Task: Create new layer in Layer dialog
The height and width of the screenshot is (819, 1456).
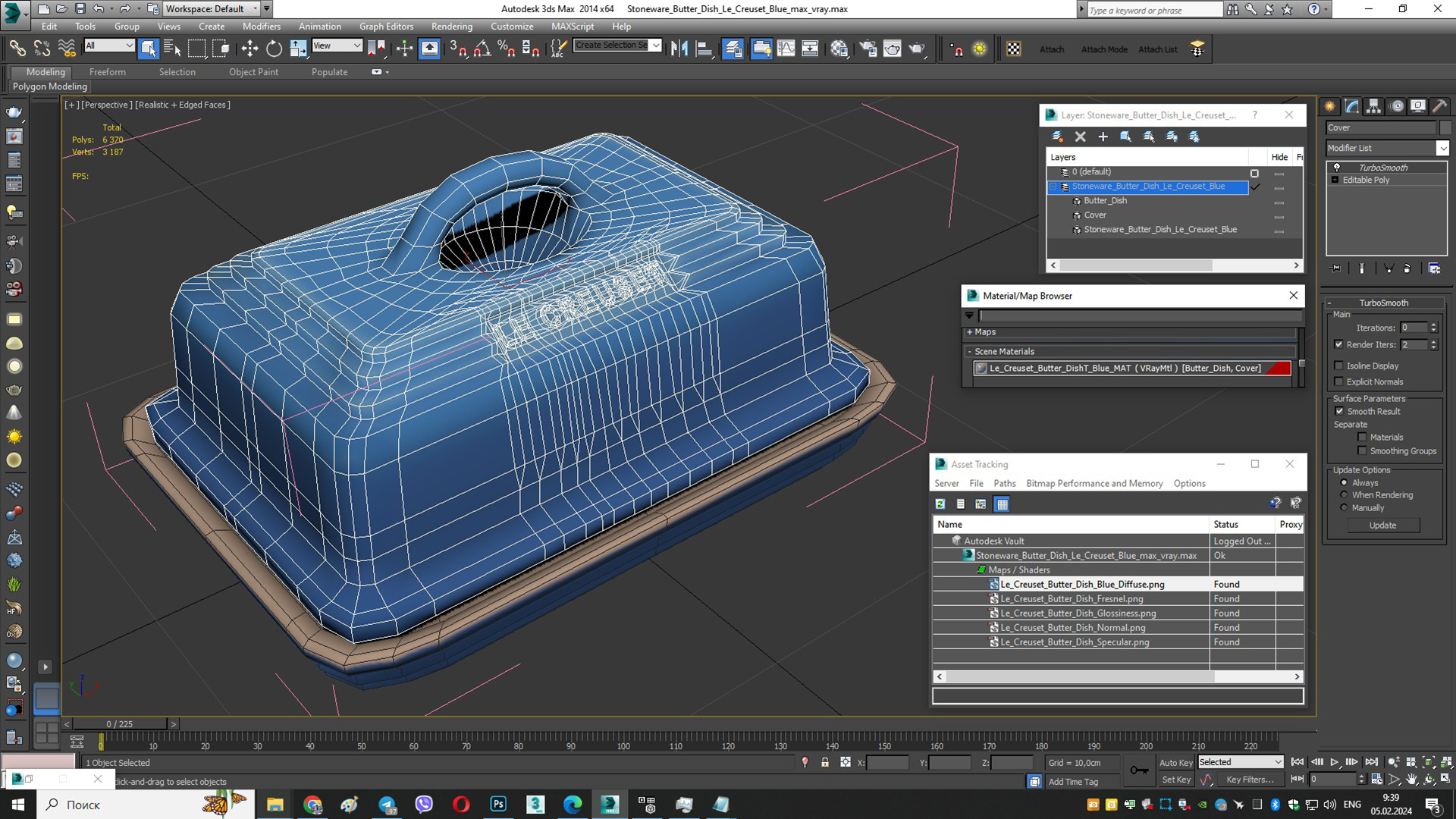Action: (1057, 136)
